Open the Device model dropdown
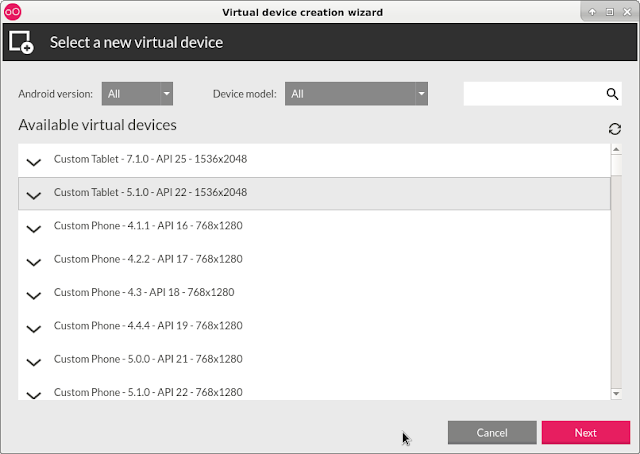This screenshot has height=454, width=640. point(356,94)
